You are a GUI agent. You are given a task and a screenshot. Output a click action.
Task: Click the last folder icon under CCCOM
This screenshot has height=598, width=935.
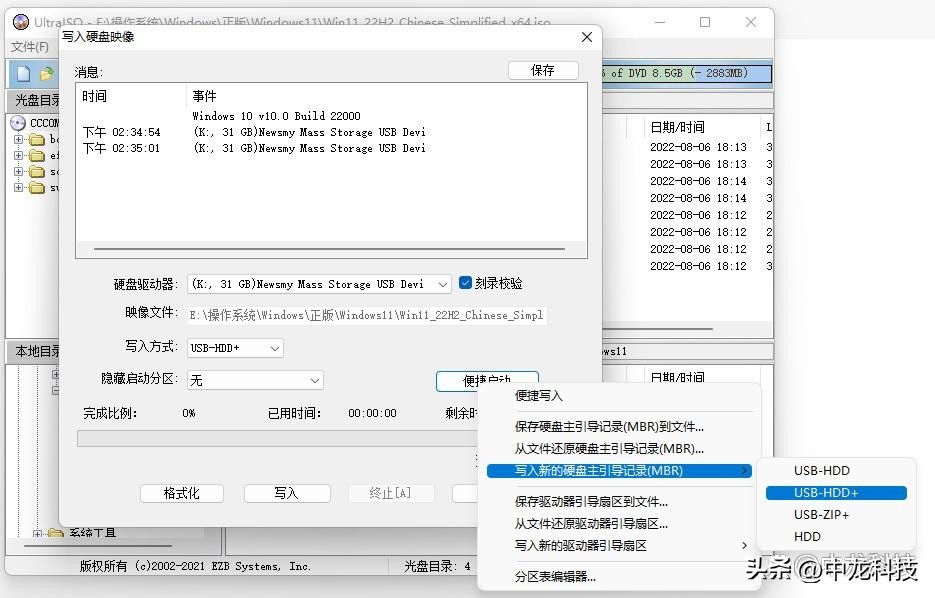[37, 187]
